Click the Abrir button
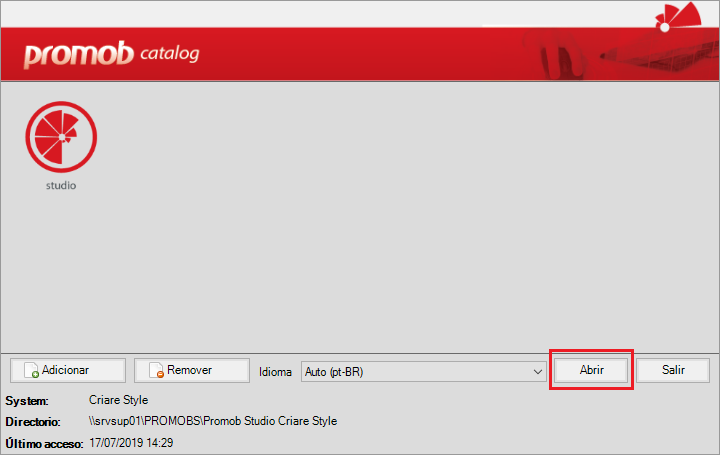Image resolution: width=724 pixels, height=462 pixels. [592, 372]
